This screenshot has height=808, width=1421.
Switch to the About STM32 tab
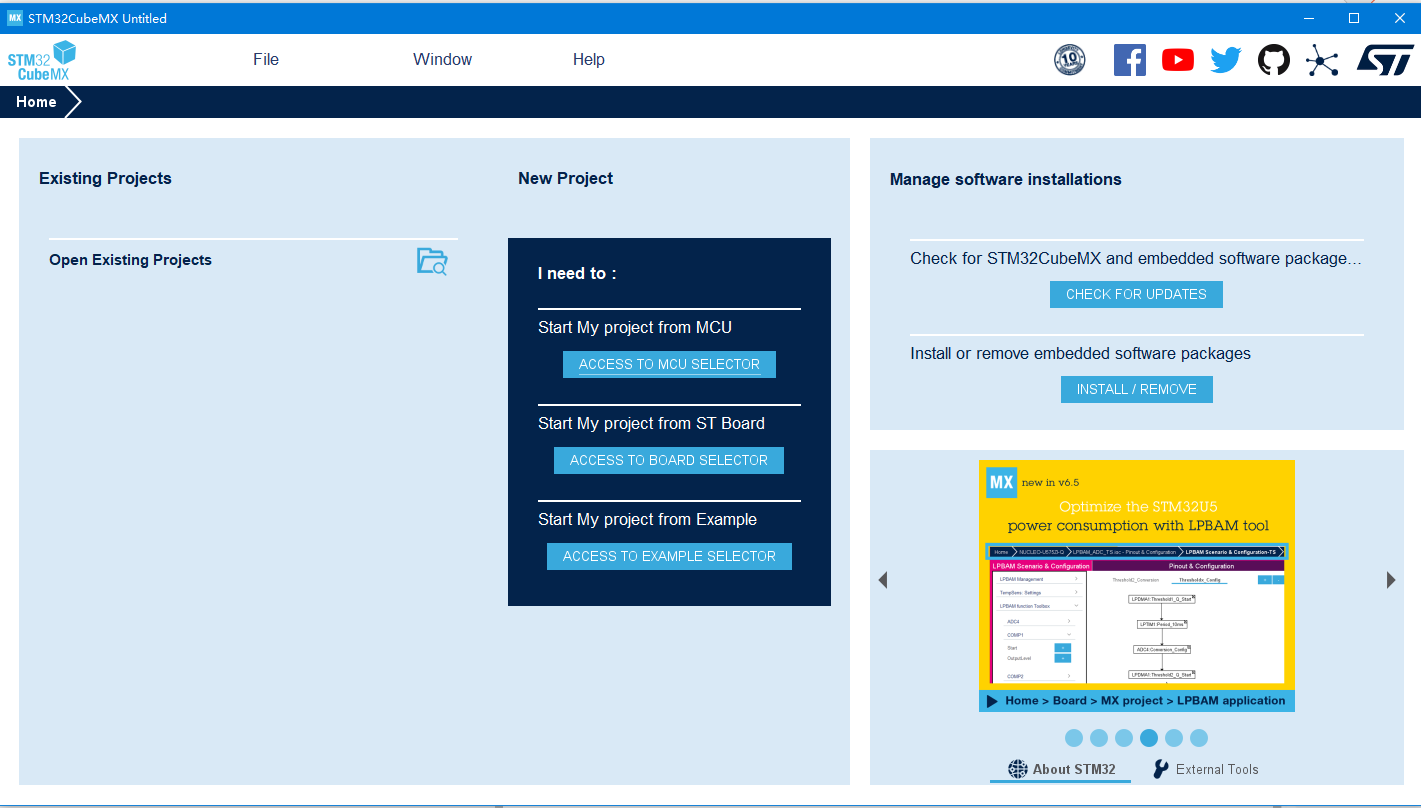coord(1061,769)
